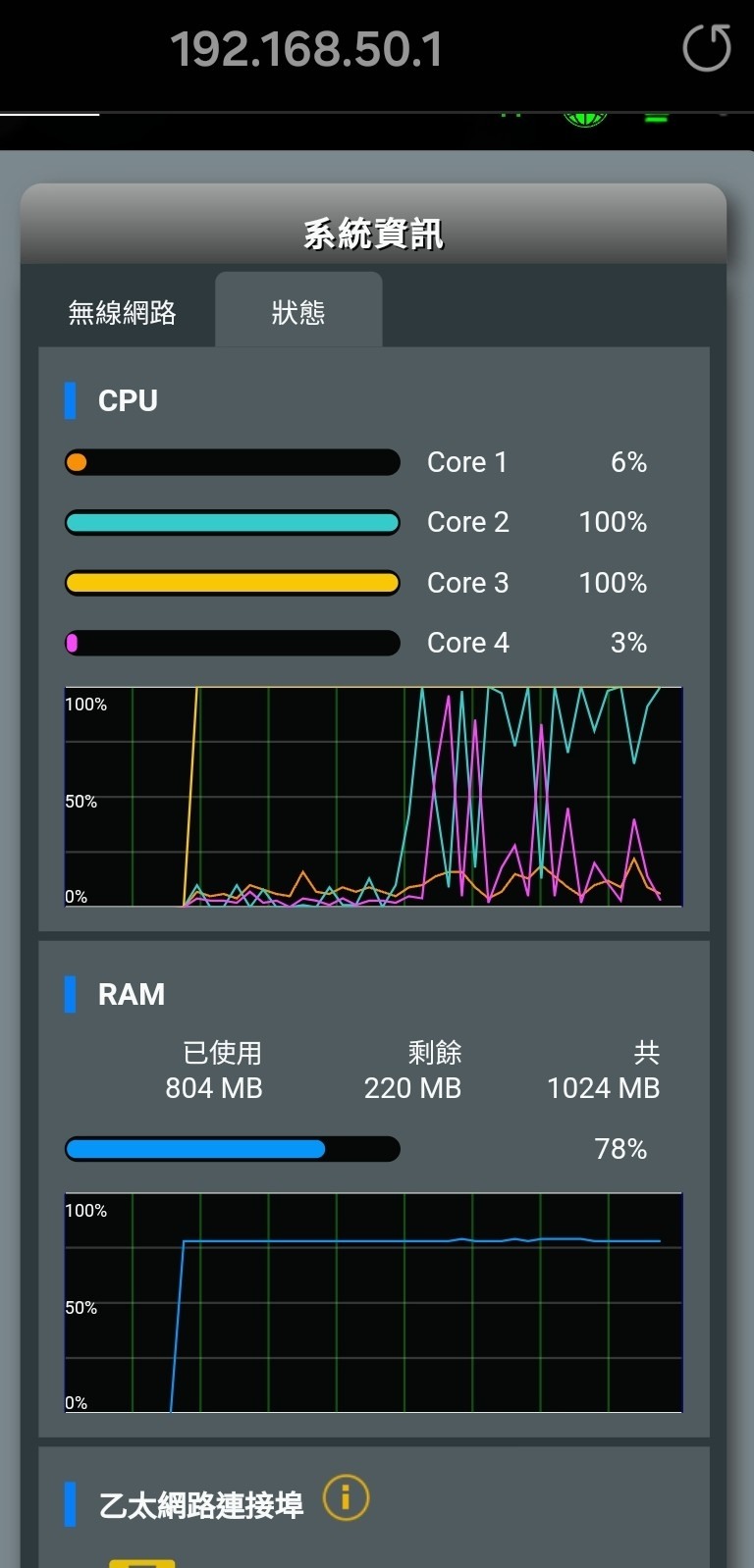
Task: Tap the green bar indicator beside globe
Action: (x=656, y=119)
